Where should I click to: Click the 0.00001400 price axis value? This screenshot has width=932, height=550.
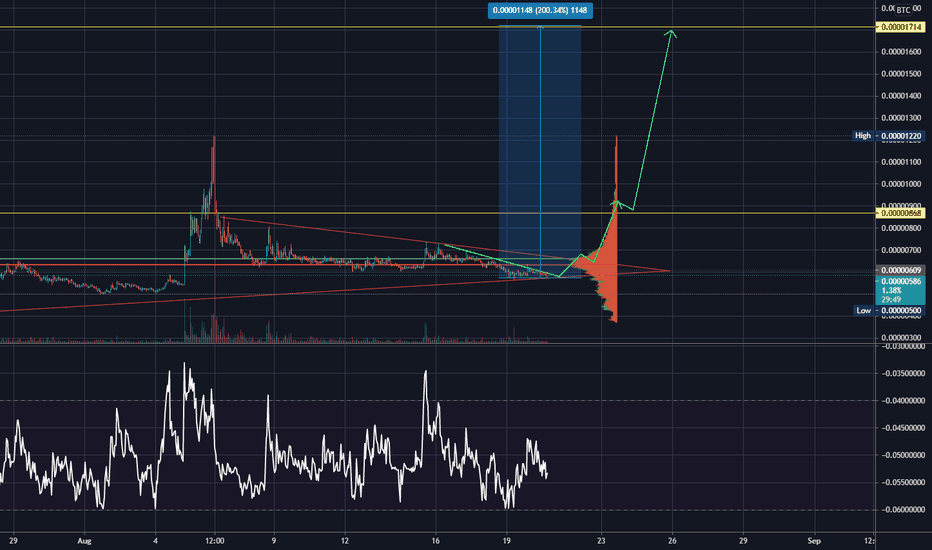[x=901, y=96]
